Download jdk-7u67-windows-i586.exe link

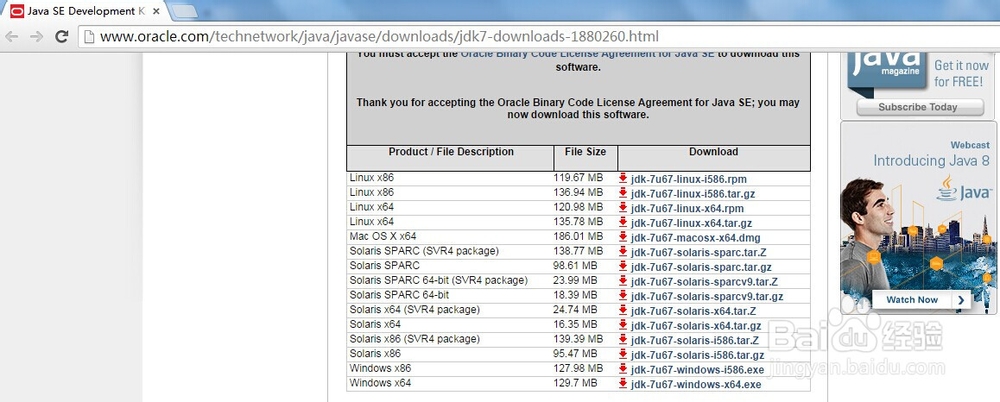[698, 370]
